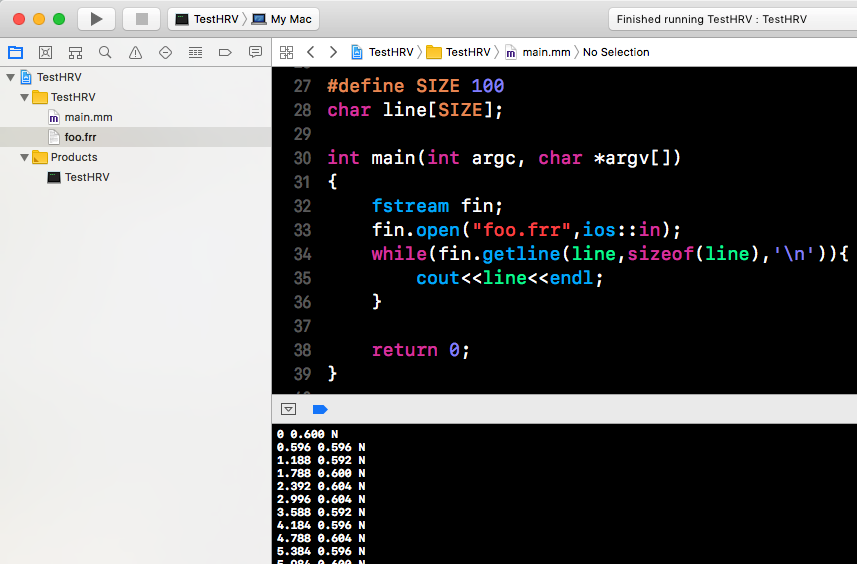The height and width of the screenshot is (564, 857).
Task: Click the Run (play) button
Action: (x=96, y=19)
